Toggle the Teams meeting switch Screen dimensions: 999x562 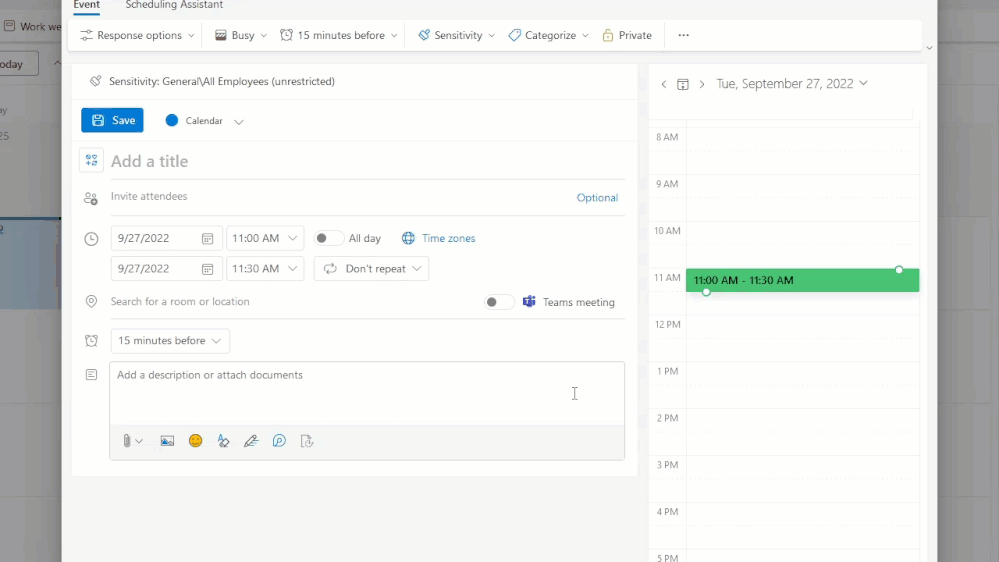tap(498, 302)
